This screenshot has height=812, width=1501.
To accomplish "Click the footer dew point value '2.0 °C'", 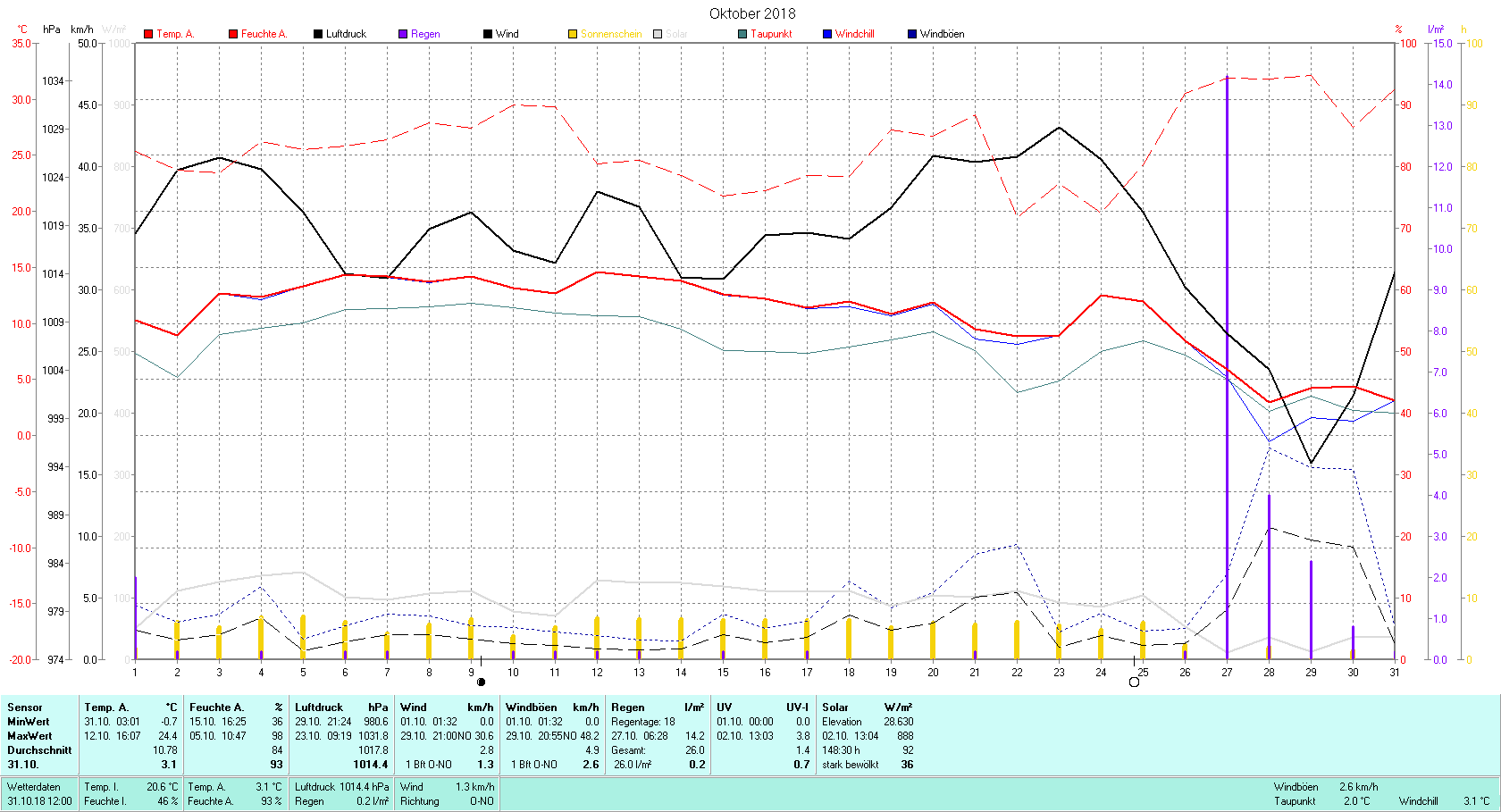I will pos(1356,801).
